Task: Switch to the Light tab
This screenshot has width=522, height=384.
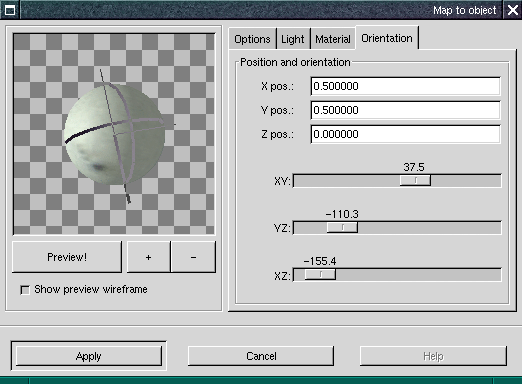Action: 293,39
